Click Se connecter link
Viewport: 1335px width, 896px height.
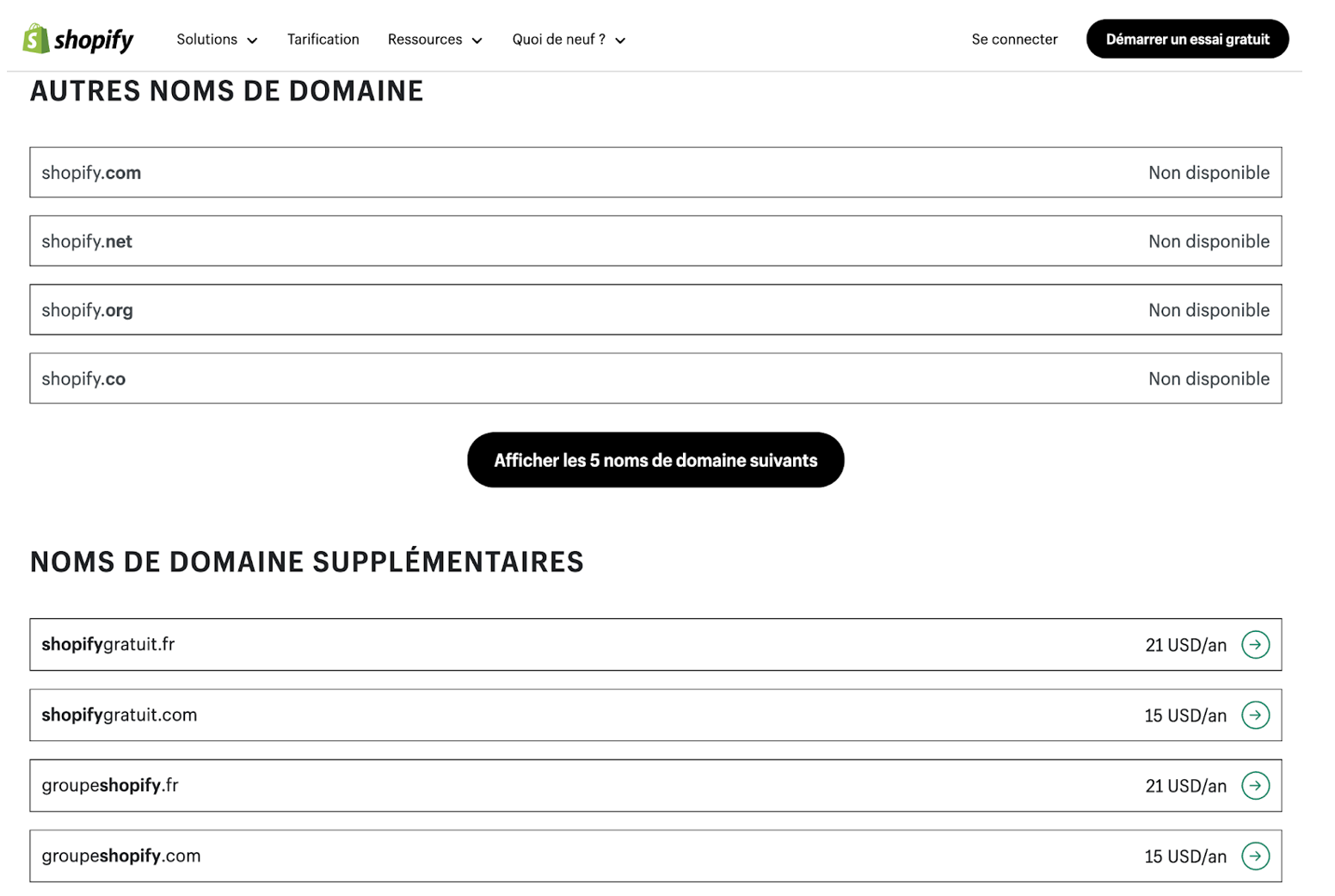[x=1014, y=40]
